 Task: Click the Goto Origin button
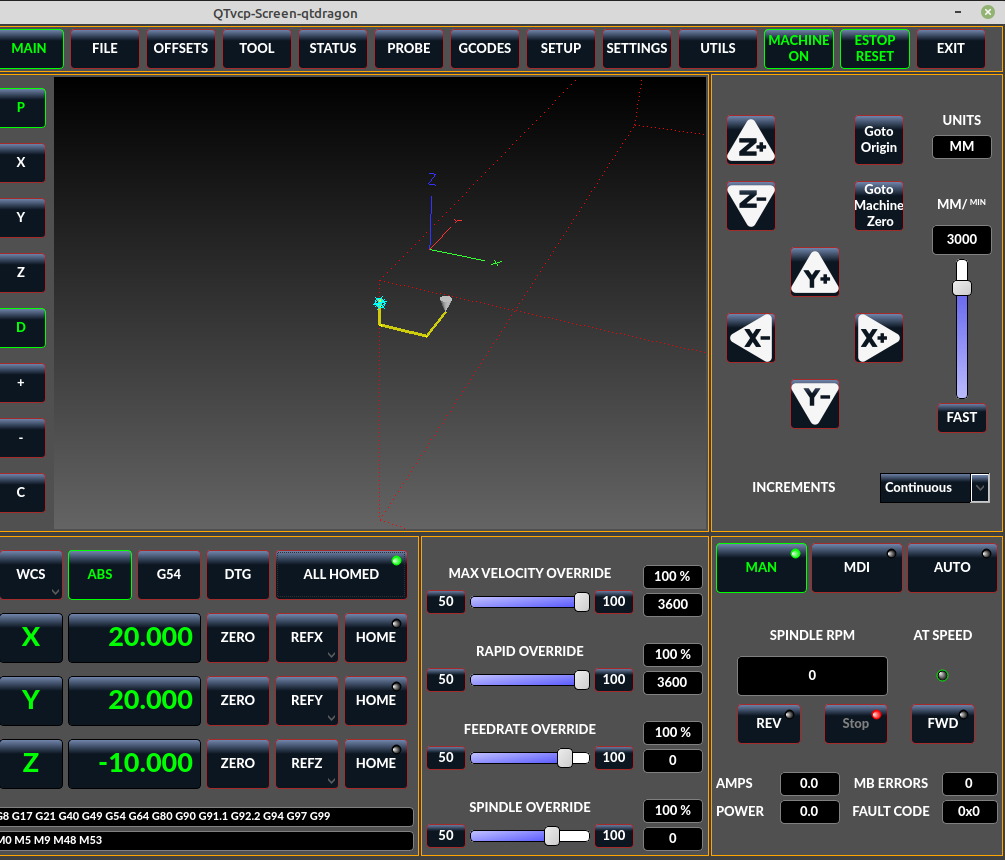click(x=879, y=140)
